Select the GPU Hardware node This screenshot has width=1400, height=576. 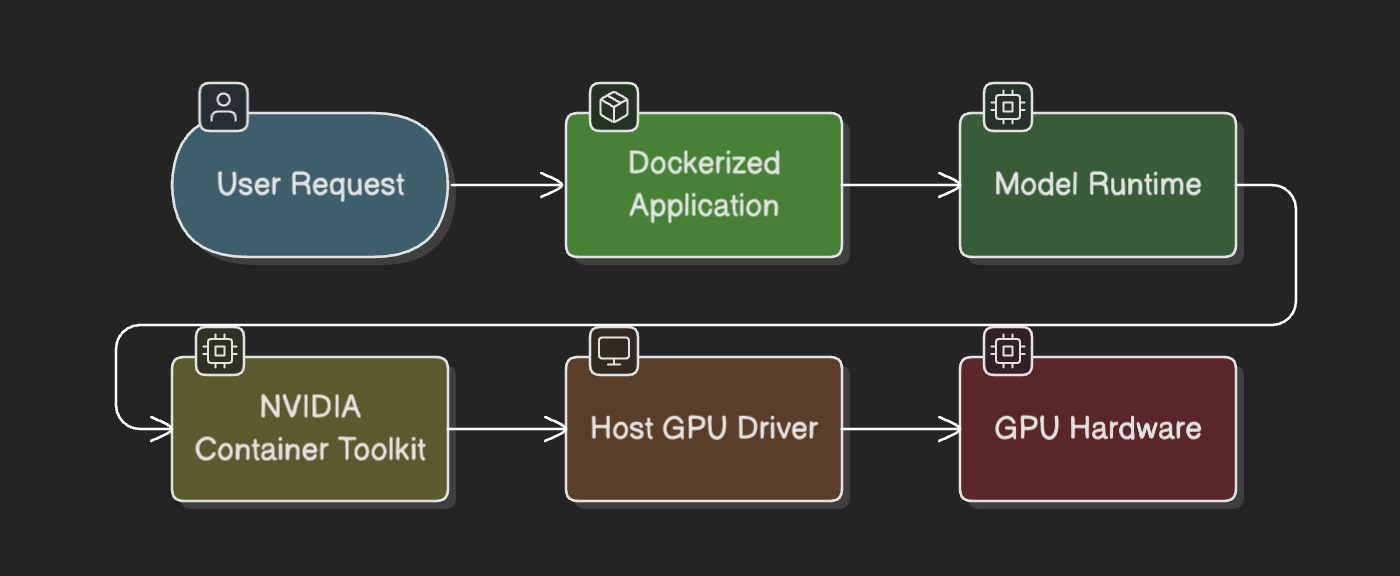(x=1097, y=428)
